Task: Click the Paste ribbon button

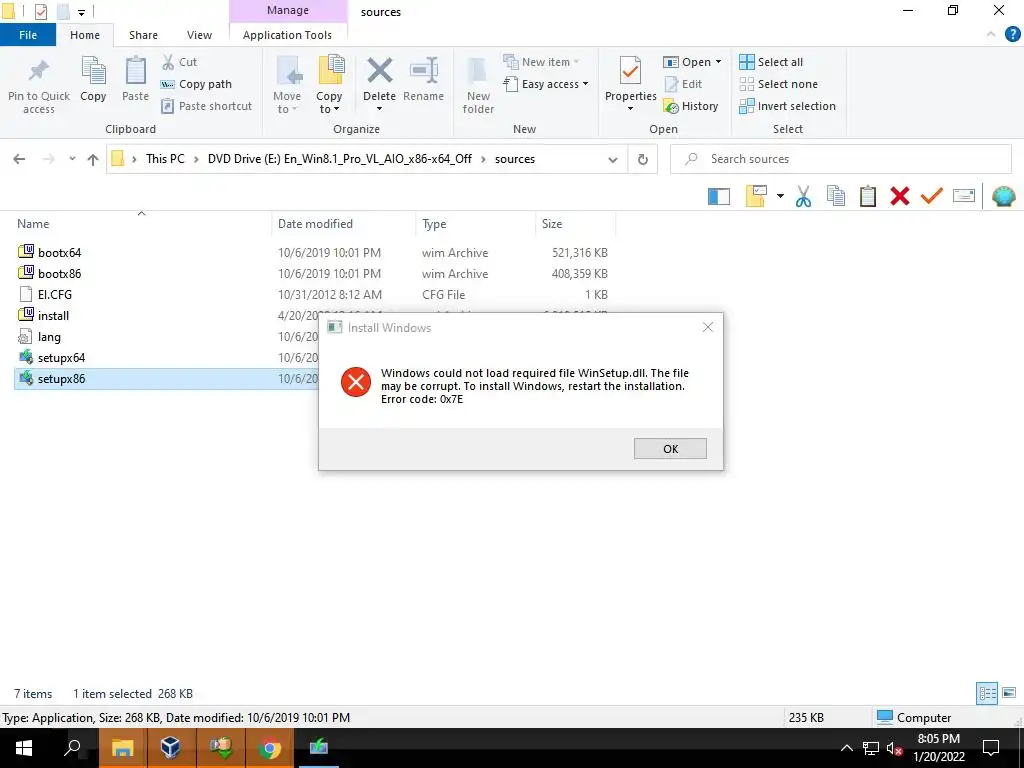Action: 135,79
